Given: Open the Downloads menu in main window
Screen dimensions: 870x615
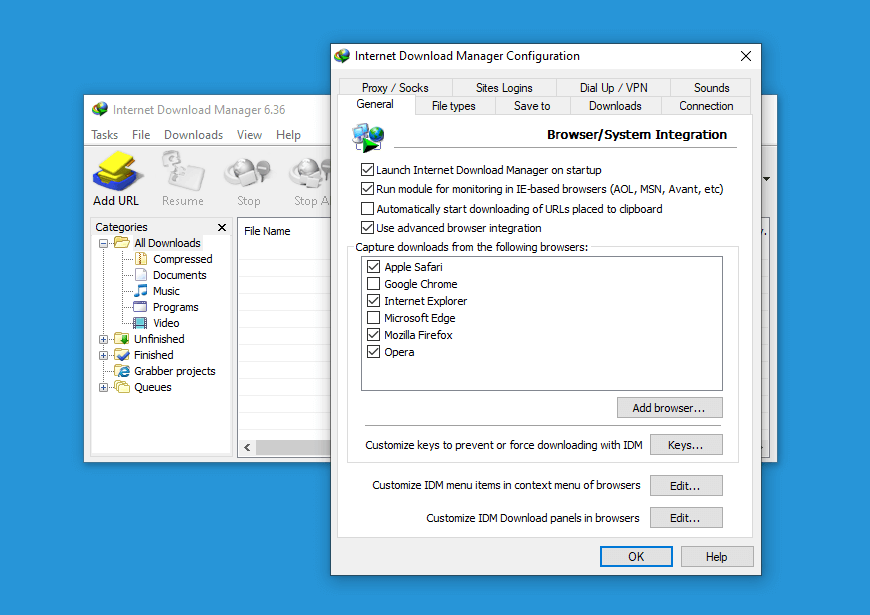Looking at the screenshot, I should click(x=193, y=135).
